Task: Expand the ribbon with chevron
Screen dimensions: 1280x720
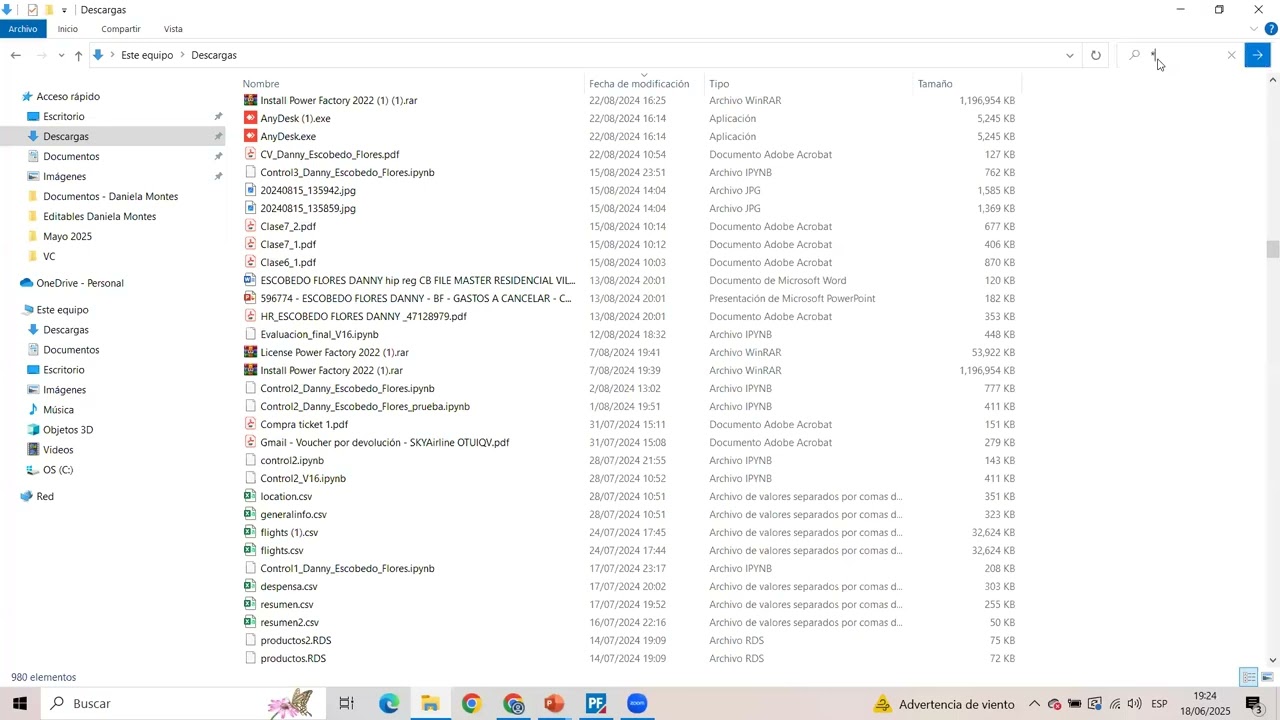Action: coord(1254,29)
